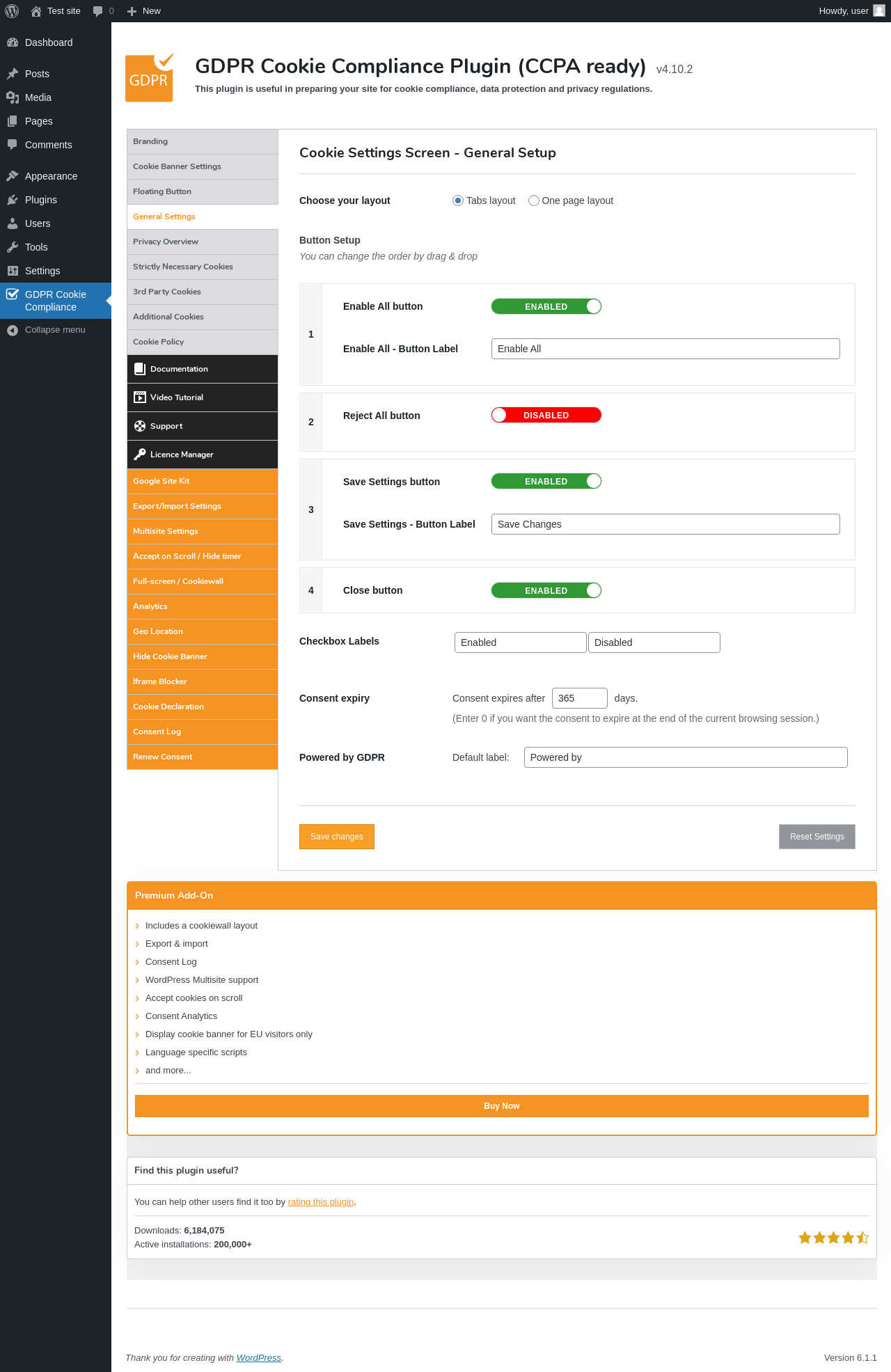Screen dimensions: 891x1372
Task: Open the Hide Cookie Banner tab
Action: (203, 656)
